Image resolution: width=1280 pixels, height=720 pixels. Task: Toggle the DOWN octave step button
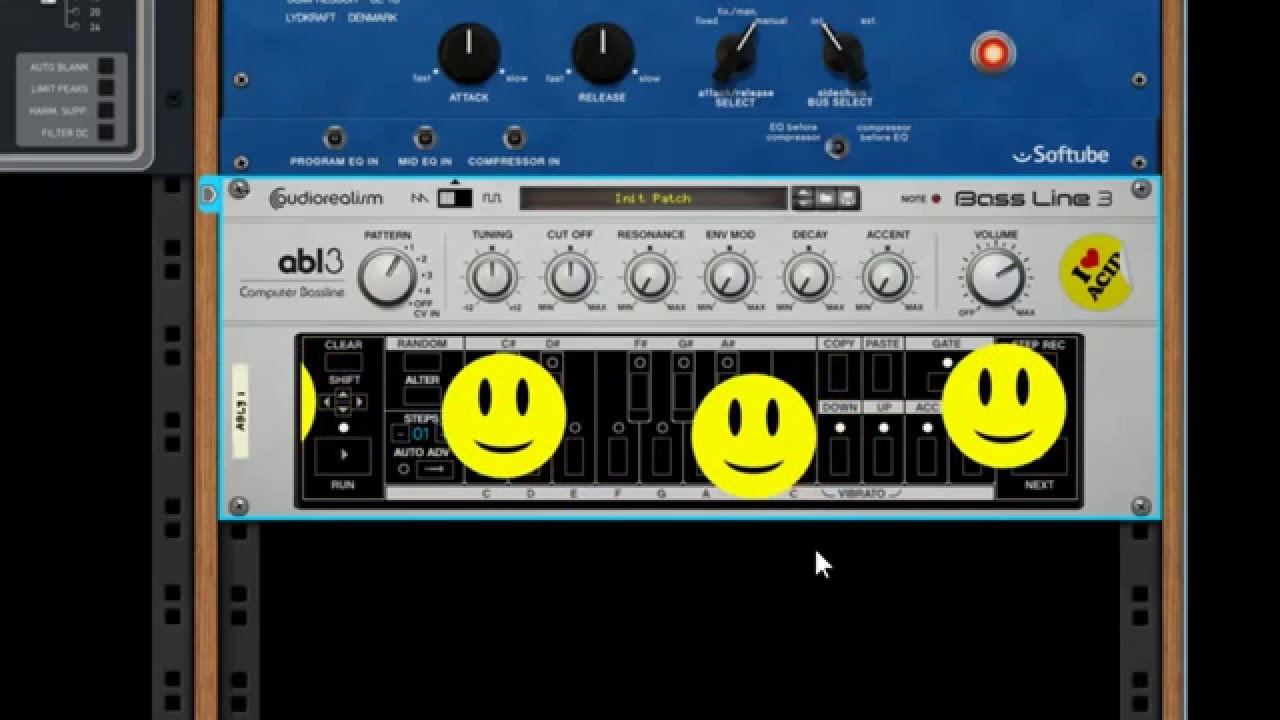[838, 456]
